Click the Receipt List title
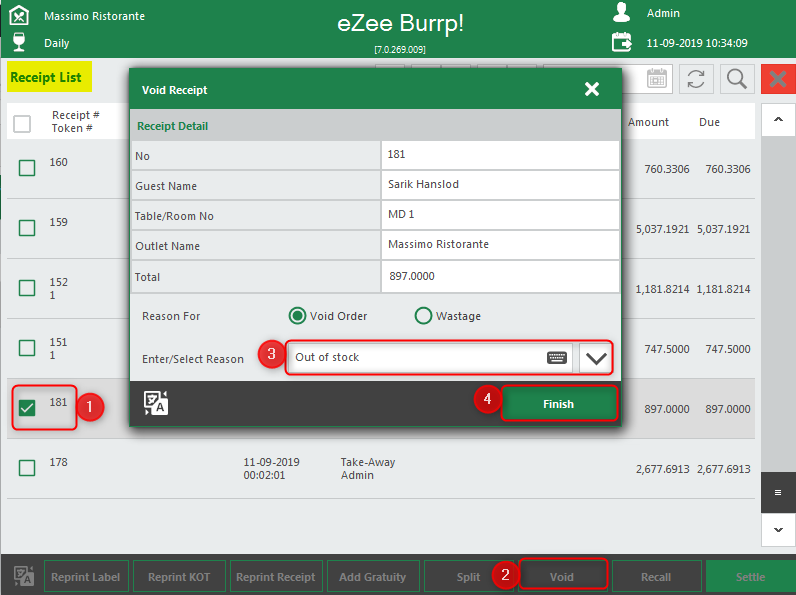Image resolution: width=796 pixels, height=595 pixels. point(46,77)
